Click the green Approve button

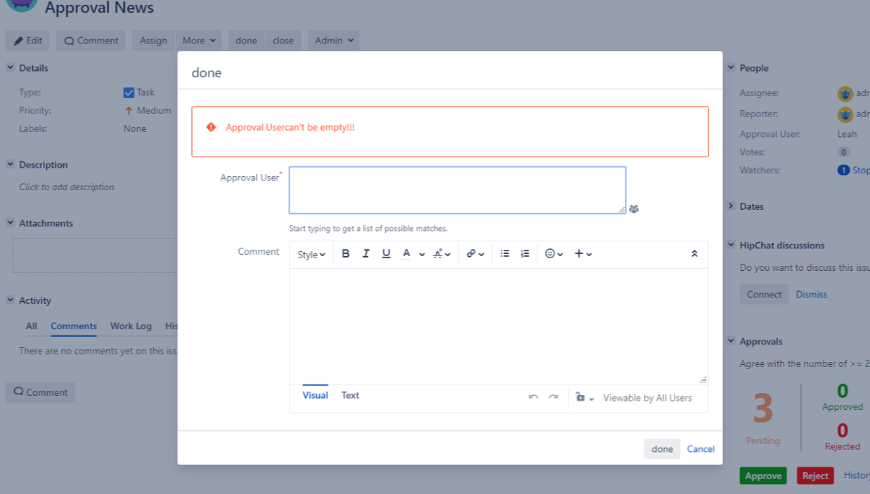point(763,476)
